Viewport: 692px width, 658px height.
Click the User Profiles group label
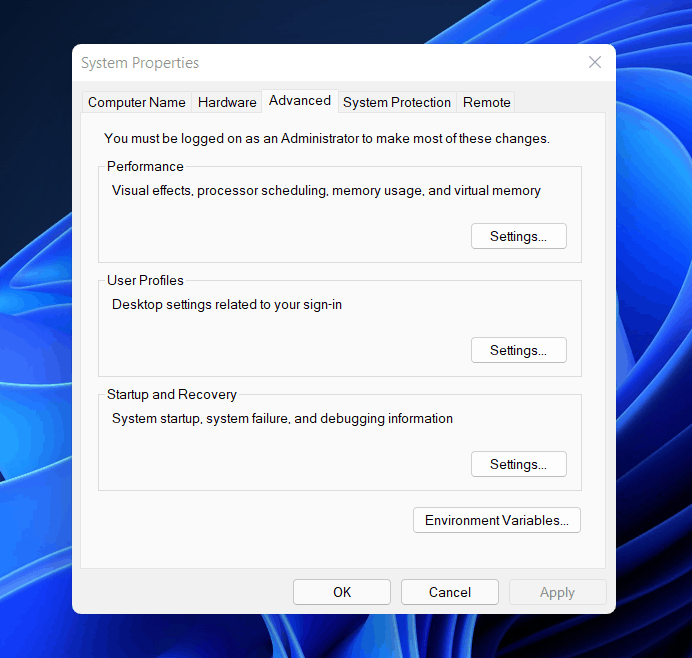(145, 281)
